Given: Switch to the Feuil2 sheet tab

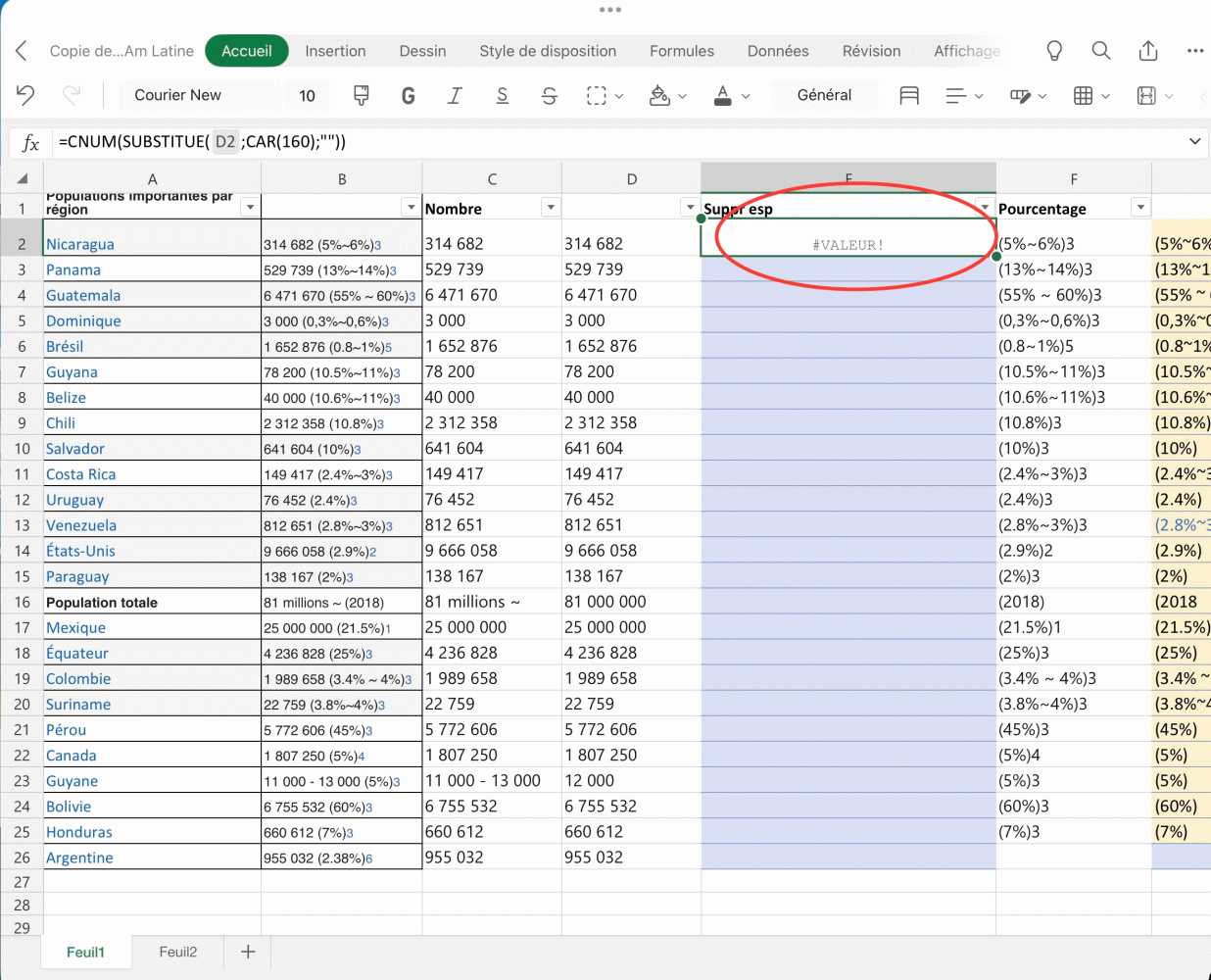Looking at the screenshot, I should tap(178, 952).
